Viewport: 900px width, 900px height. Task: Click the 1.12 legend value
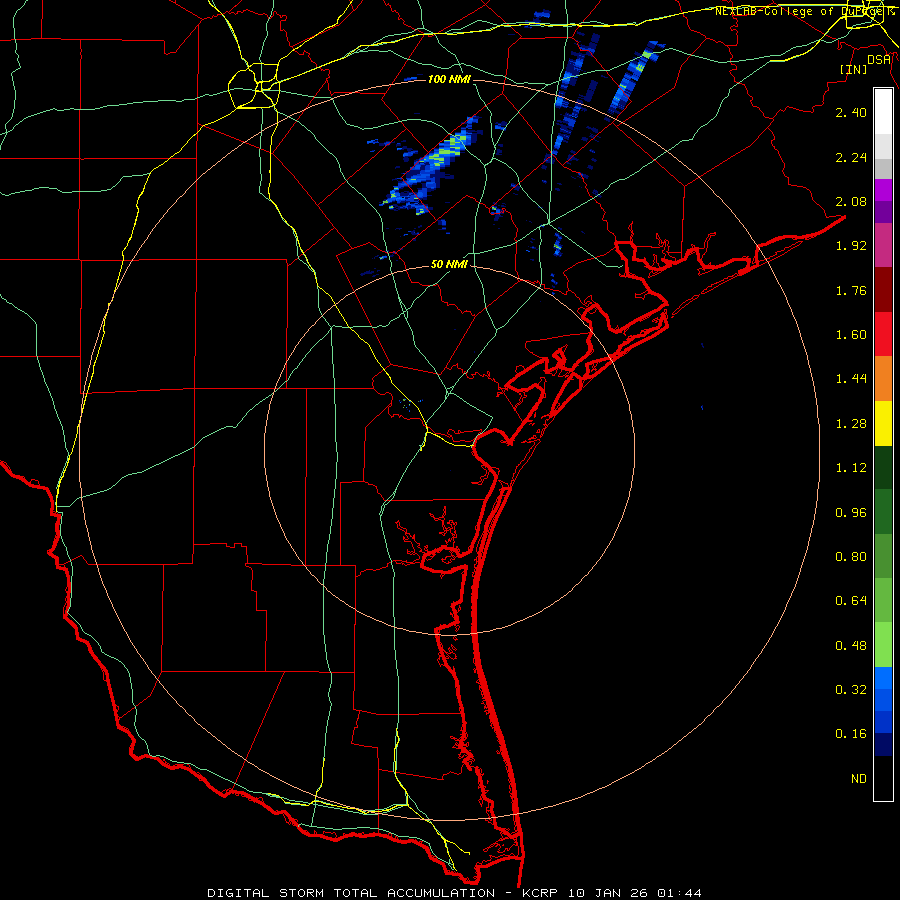pos(851,468)
